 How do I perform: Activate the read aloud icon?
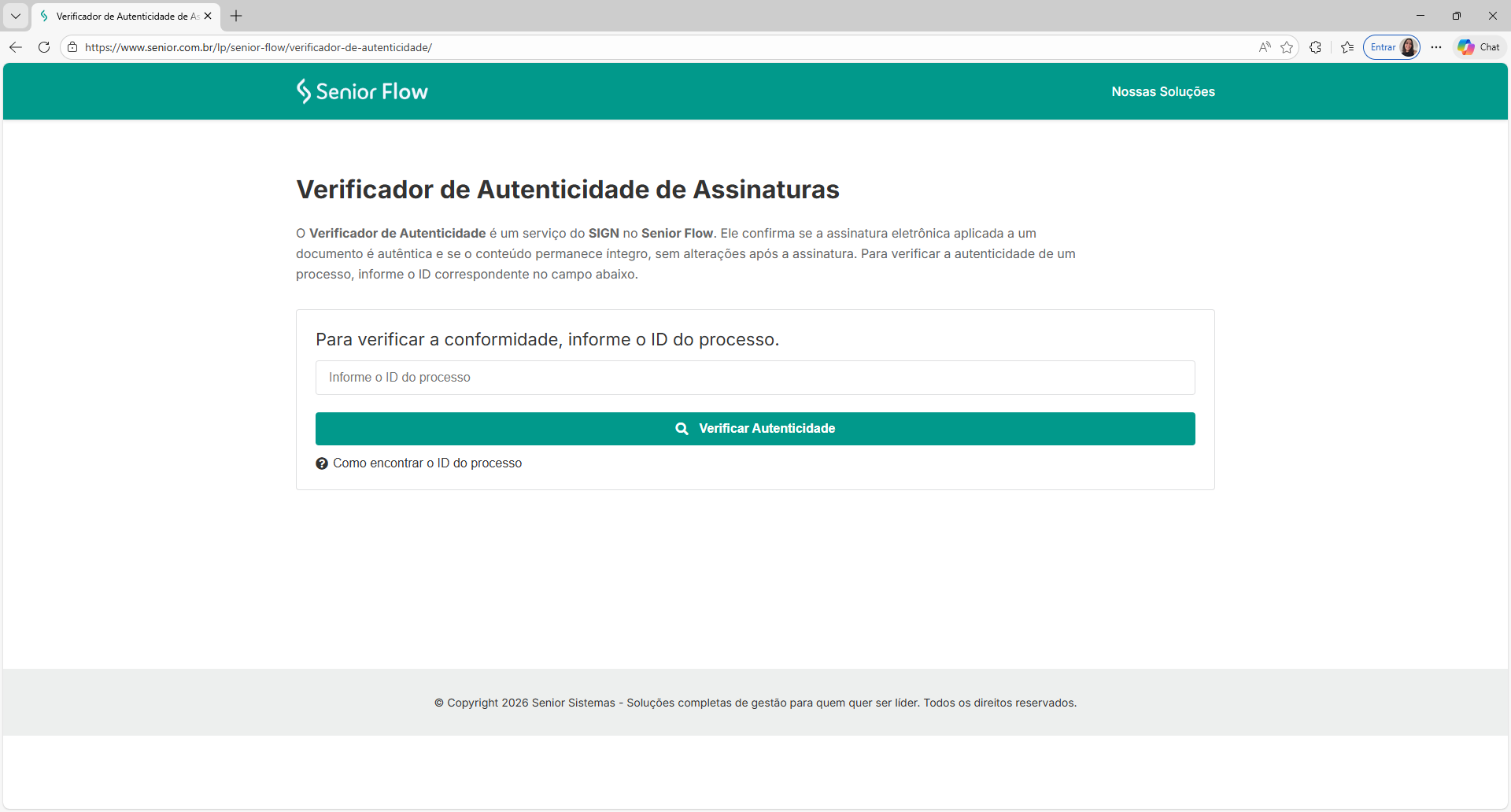tap(1265, 47)
